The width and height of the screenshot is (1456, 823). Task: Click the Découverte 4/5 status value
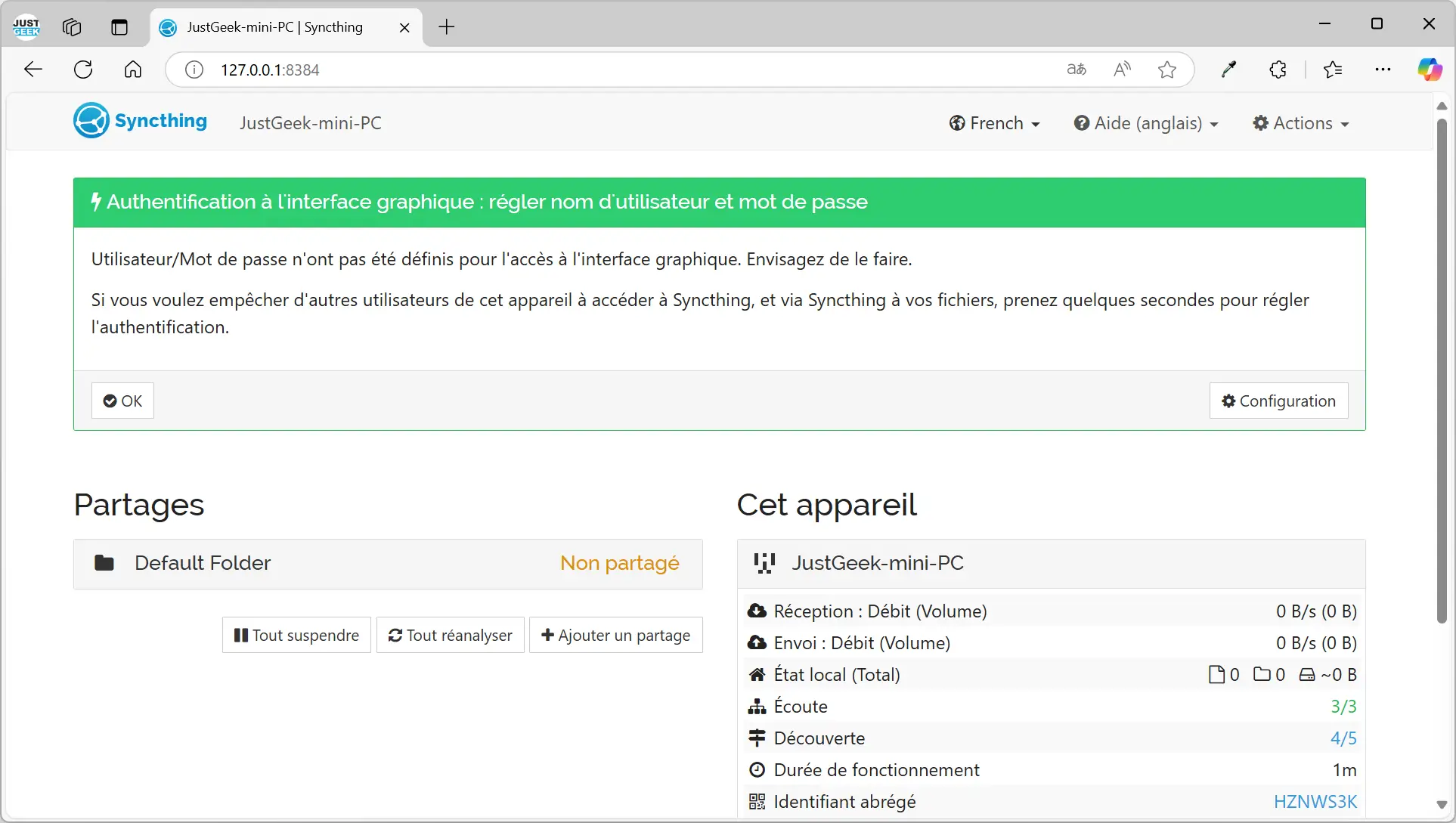[1343, 738]
